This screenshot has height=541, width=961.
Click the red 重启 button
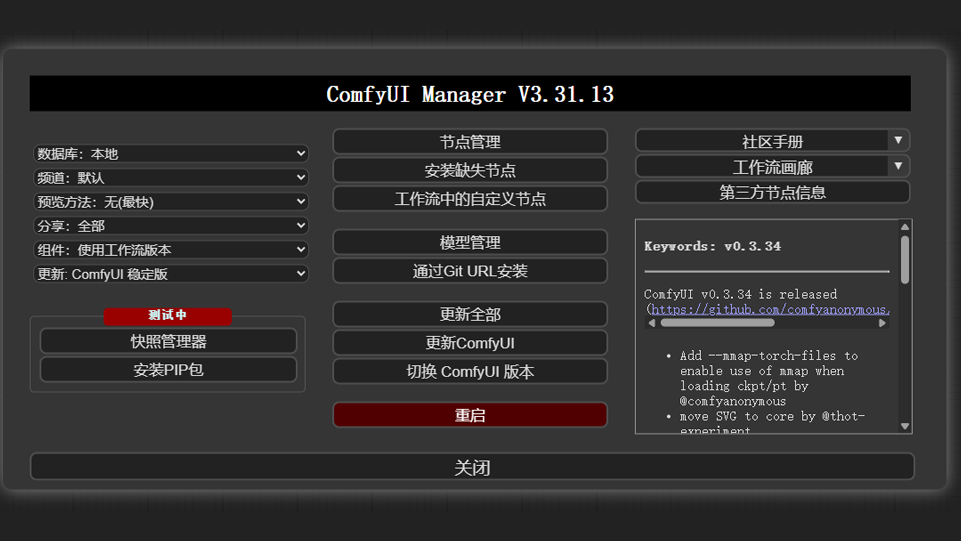[x=470, y=415]
